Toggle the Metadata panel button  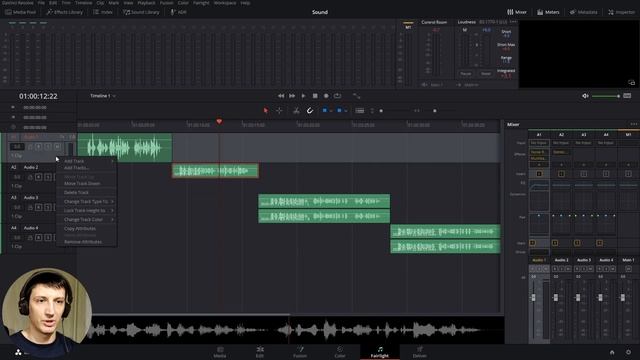pos(584,12)
